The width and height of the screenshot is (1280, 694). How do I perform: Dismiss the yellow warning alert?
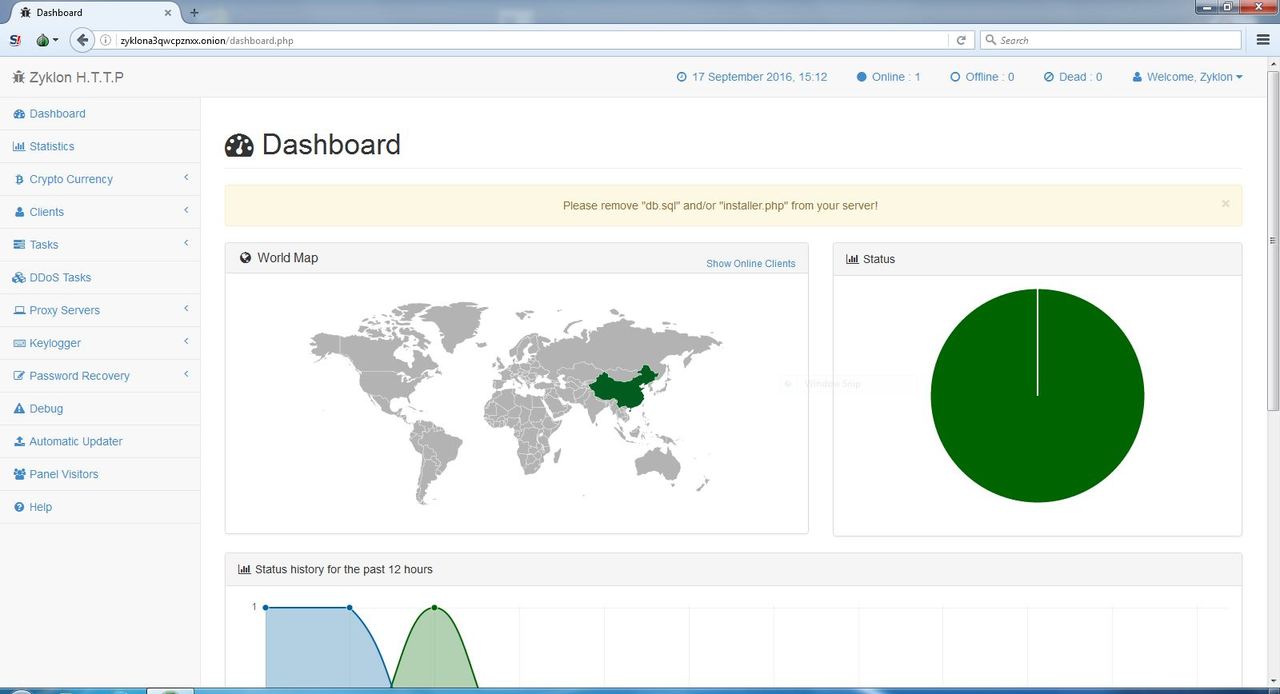pyautogui.click(x=1225, y=204)
